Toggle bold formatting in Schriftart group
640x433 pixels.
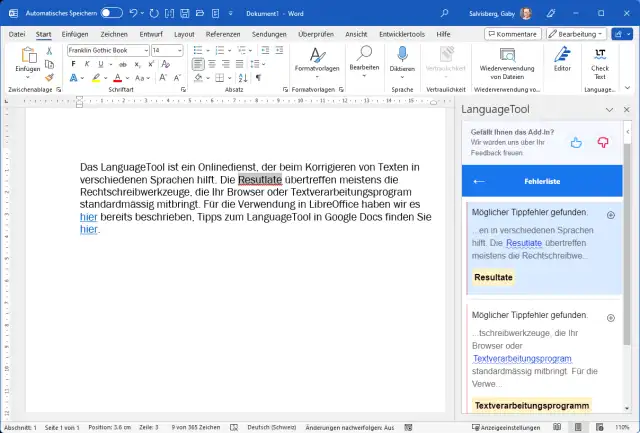point(73,64)
